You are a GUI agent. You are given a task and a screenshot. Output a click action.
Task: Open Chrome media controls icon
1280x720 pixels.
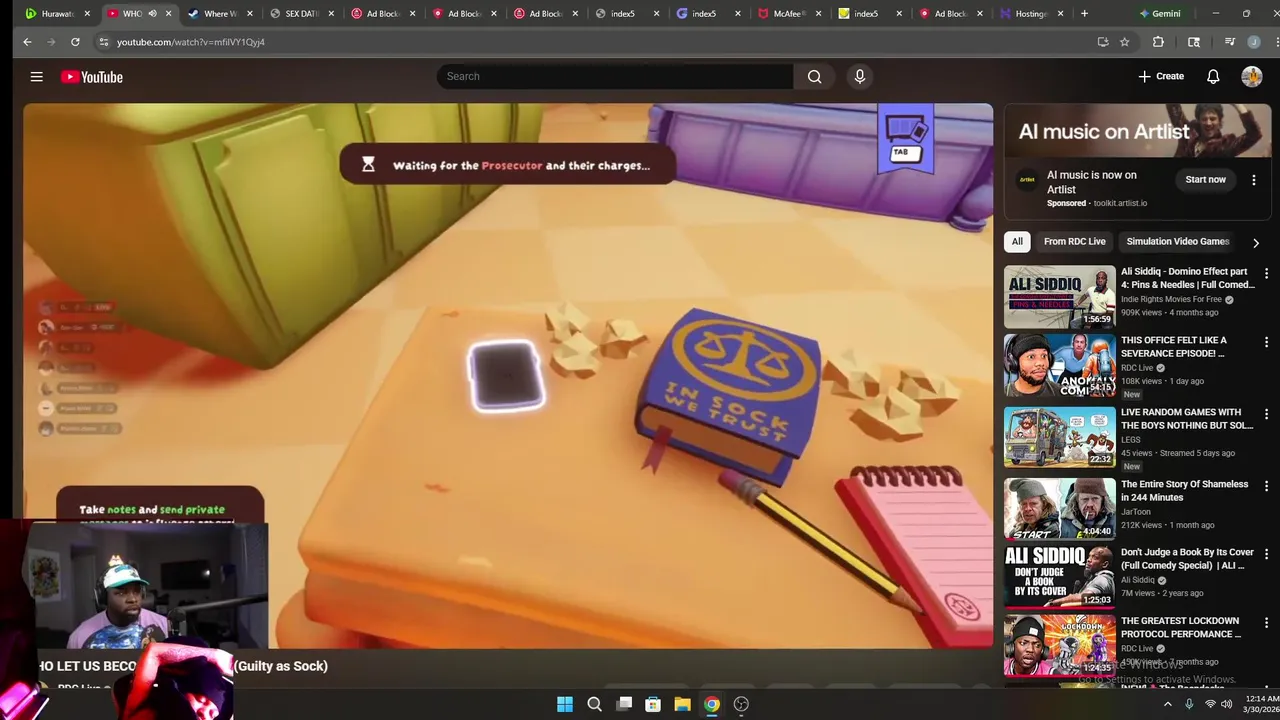(x=1230, y=42)
